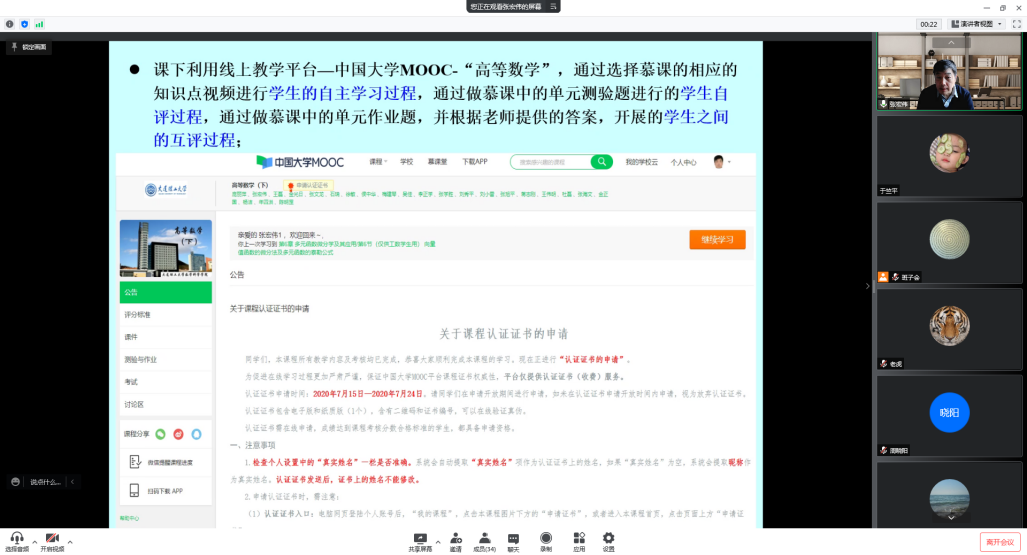Click the invite button

456,543
